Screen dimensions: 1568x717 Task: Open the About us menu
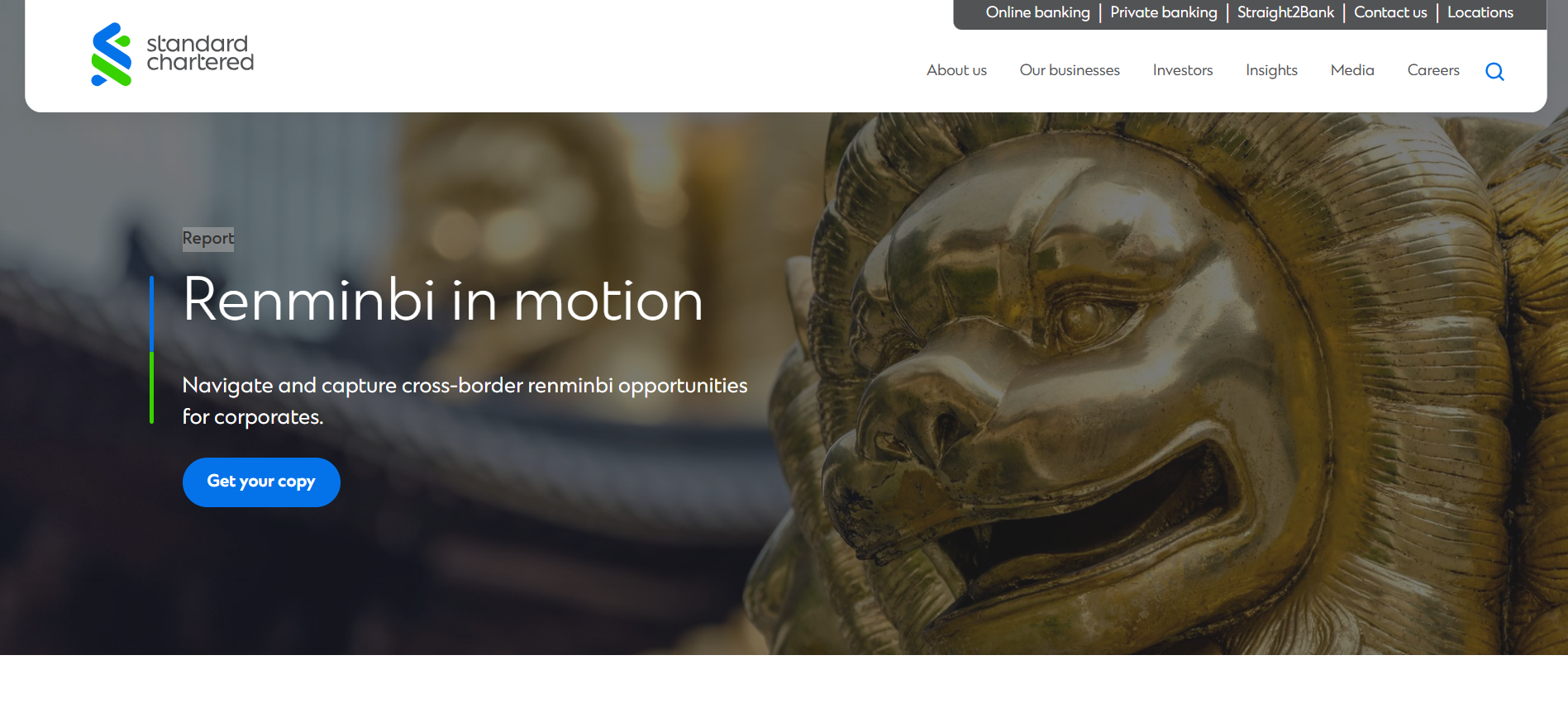(956, 70)
